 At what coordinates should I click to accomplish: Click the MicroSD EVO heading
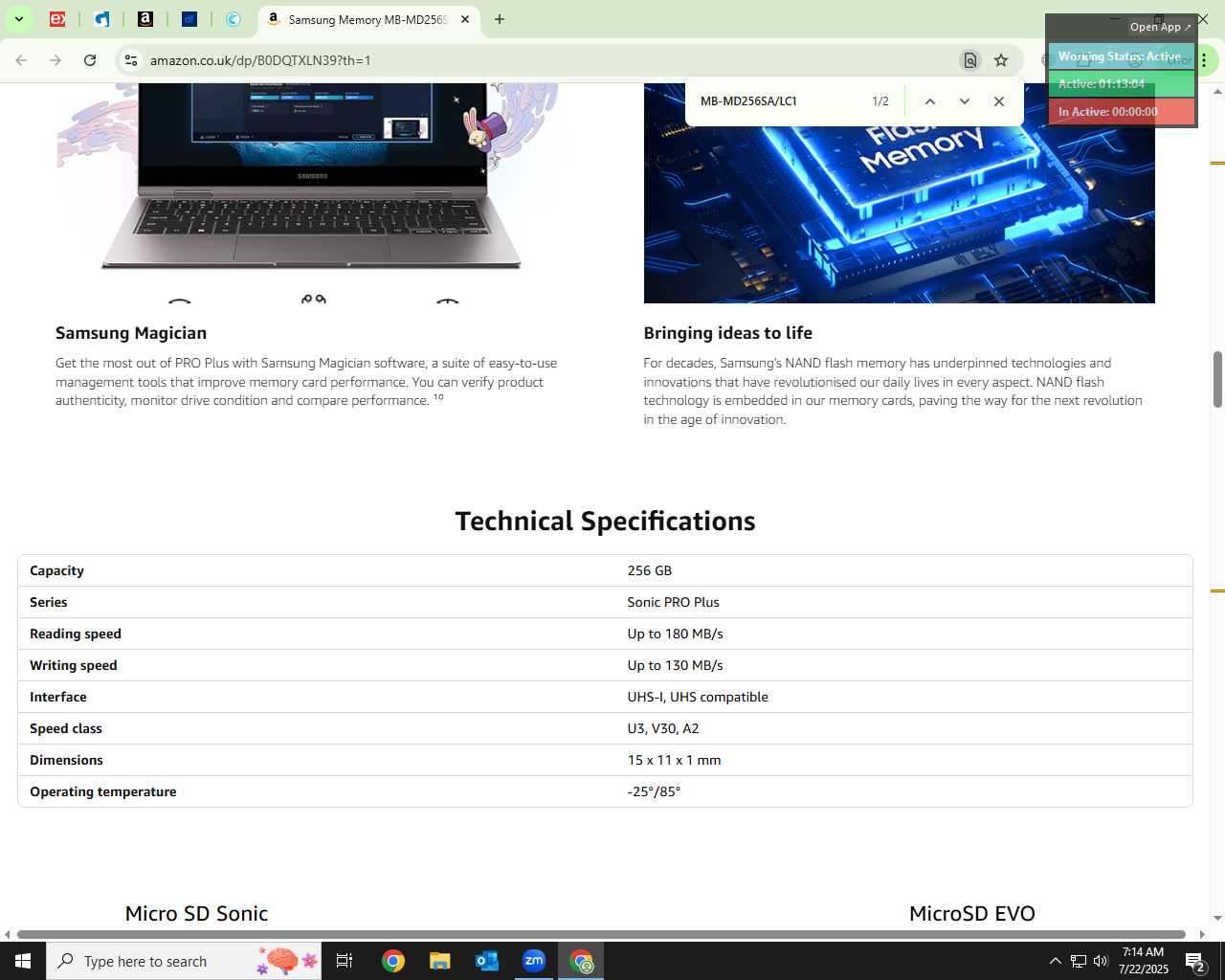(972, 913)
